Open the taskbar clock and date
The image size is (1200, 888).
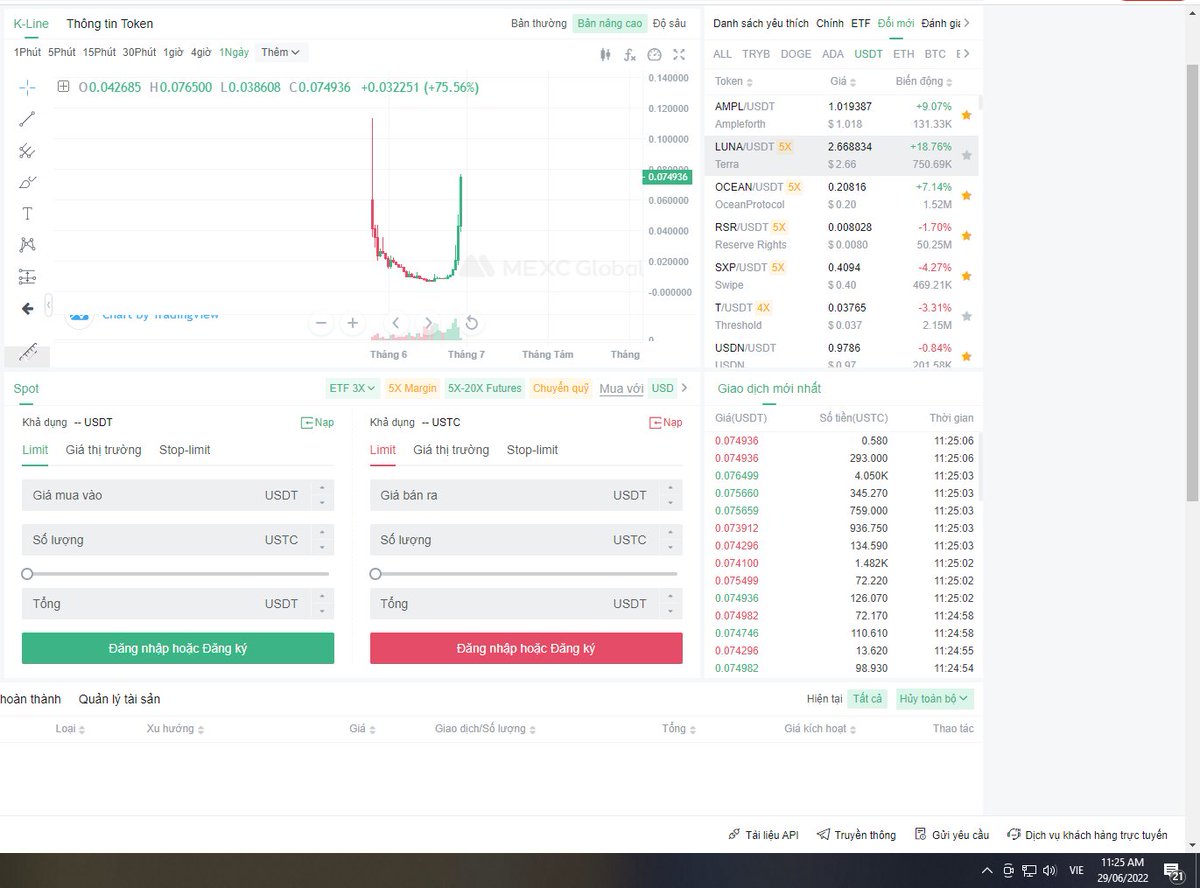(x=1122, y=869)
